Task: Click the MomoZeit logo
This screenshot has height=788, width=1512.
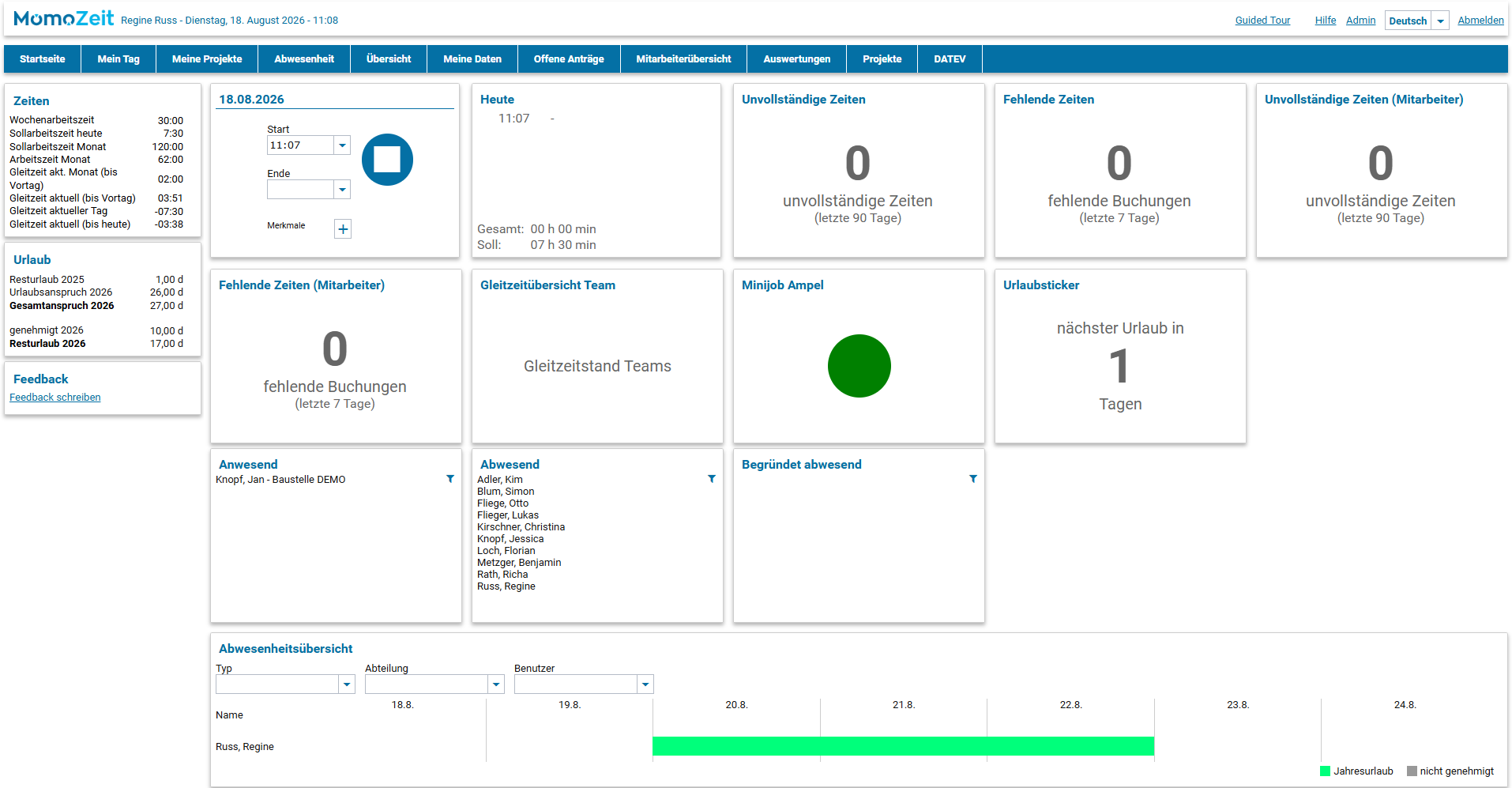Action: (64, 18)
